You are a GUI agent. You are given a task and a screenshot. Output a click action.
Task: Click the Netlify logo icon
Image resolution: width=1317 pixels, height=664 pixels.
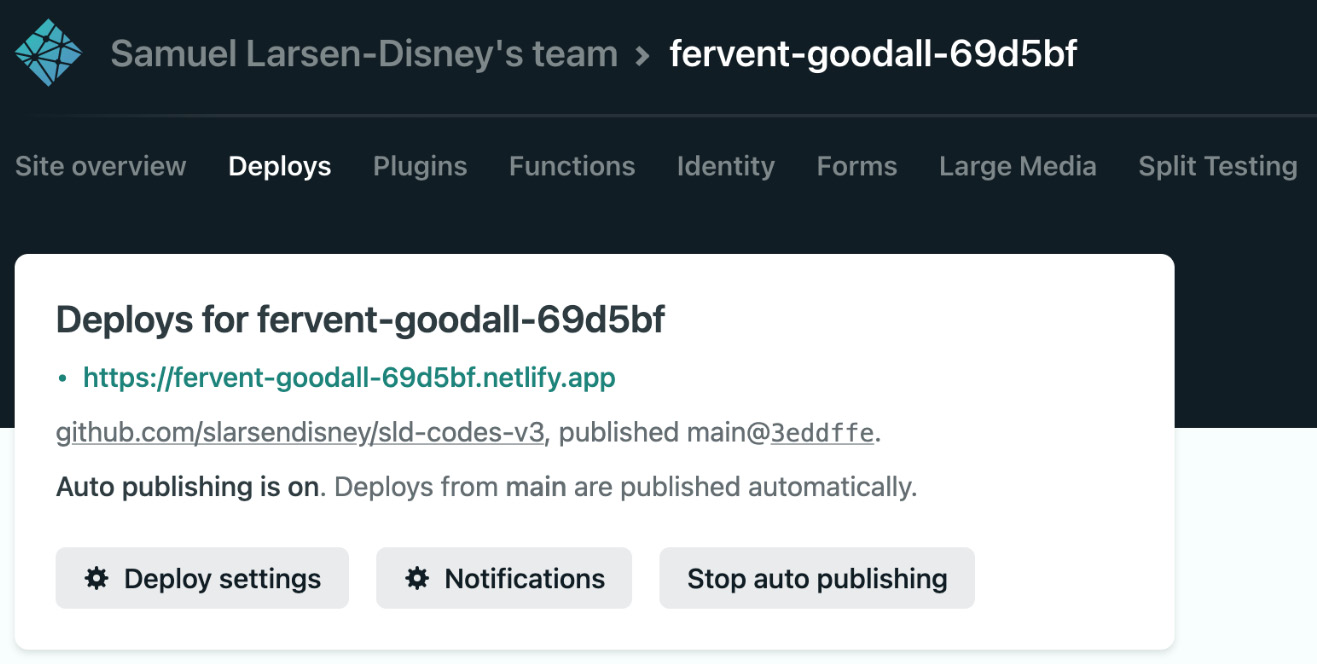(x=48, y=53)
